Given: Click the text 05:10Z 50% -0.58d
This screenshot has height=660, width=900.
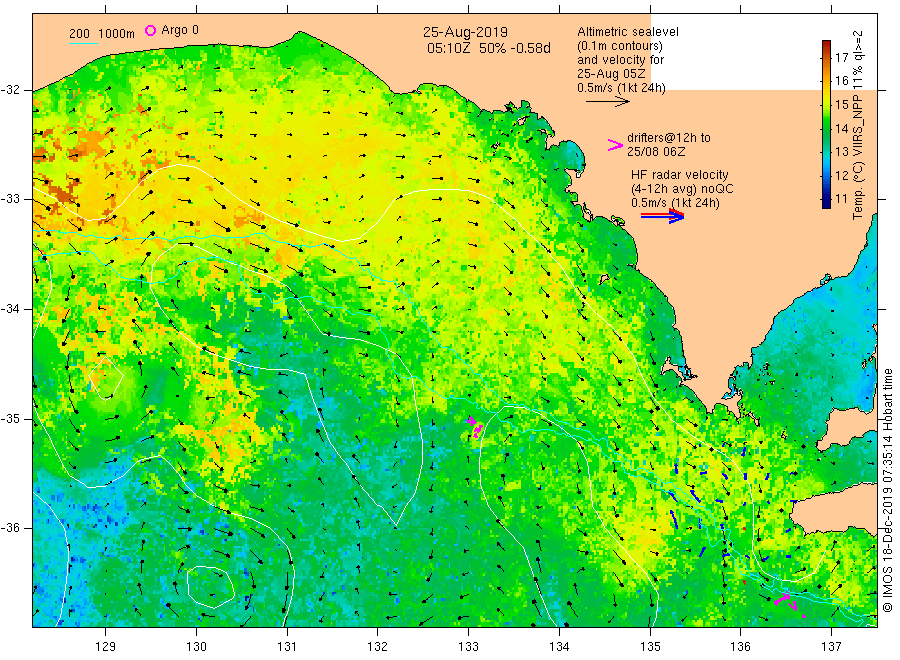Looking at the screenshot, I should [x=488, y=48].
